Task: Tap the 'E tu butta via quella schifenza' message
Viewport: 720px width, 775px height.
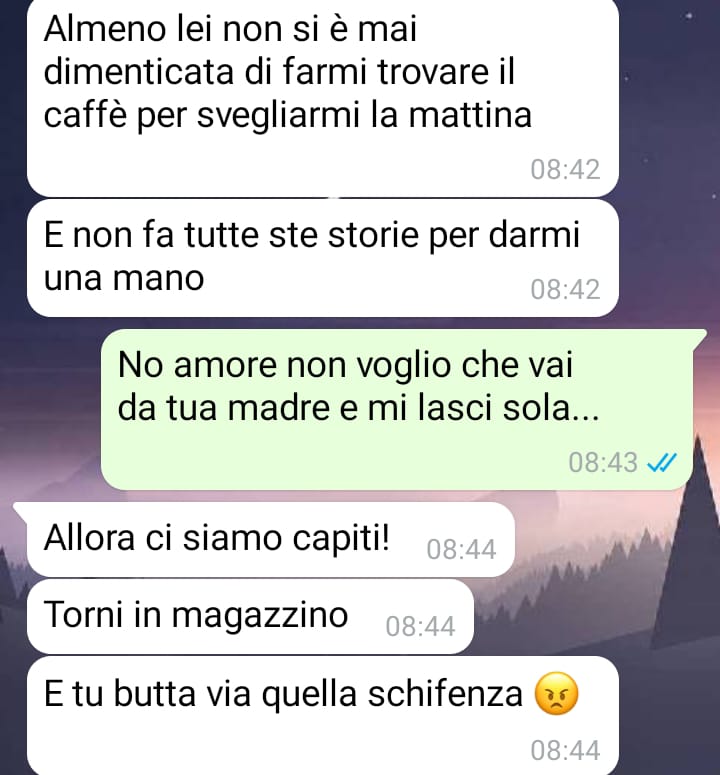Action: click(323, 716)
